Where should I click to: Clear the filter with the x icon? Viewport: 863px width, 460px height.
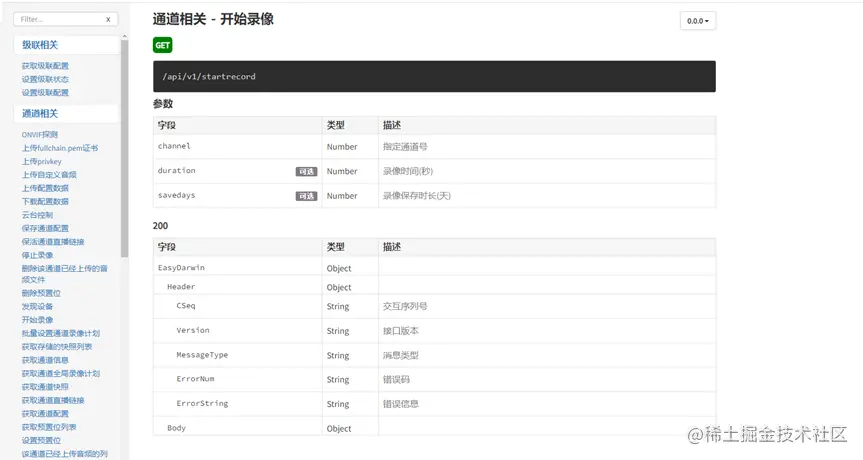pyautogui.click(x=108, y=19)
